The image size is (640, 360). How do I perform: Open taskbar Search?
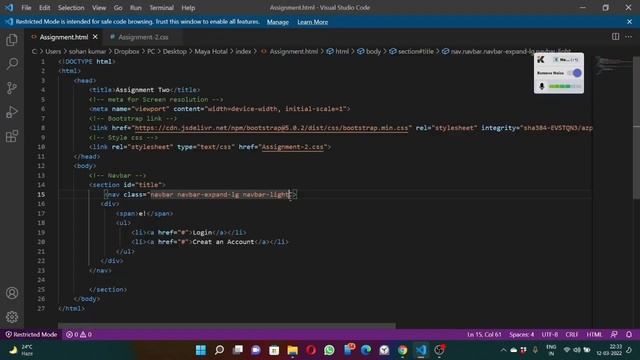pyautogui.click(x=219, y=350)
